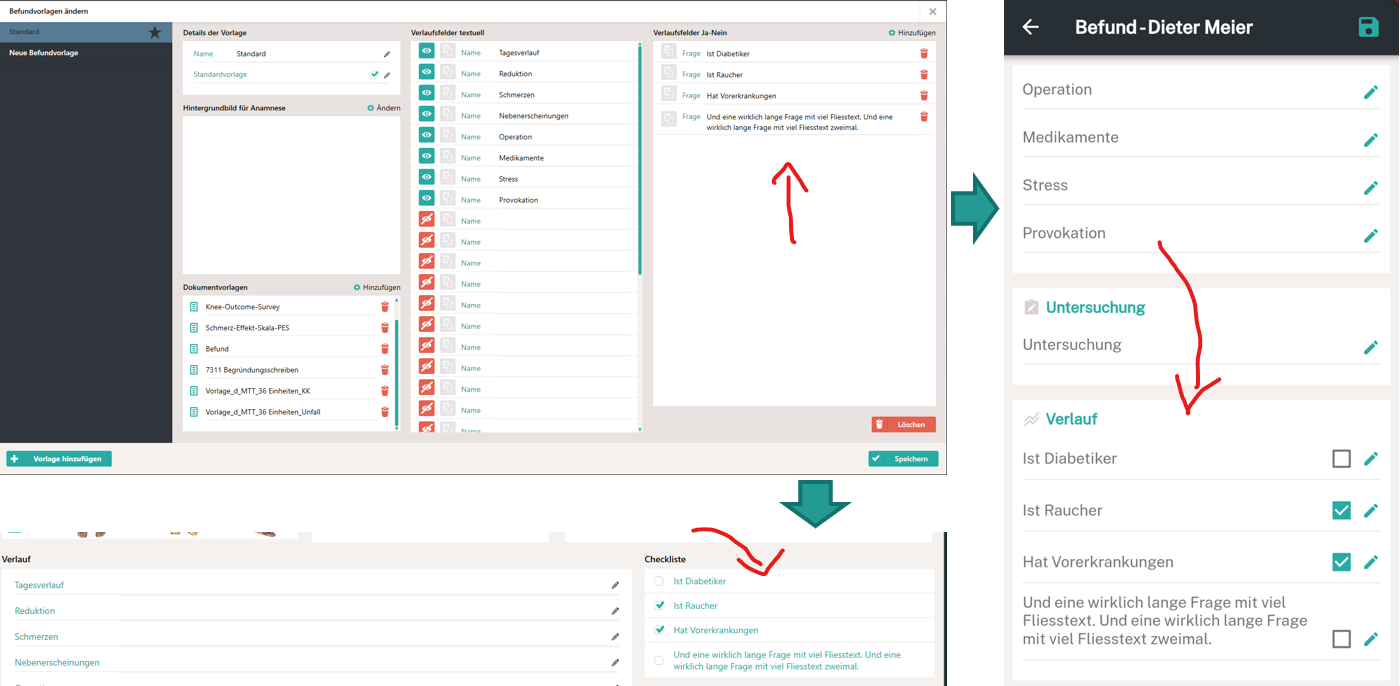This screenshot has height=686, width=1400.
Task: Click Hinzufügen above Verlaufsfelder Ja-Nein
Action: pos(912,33)
